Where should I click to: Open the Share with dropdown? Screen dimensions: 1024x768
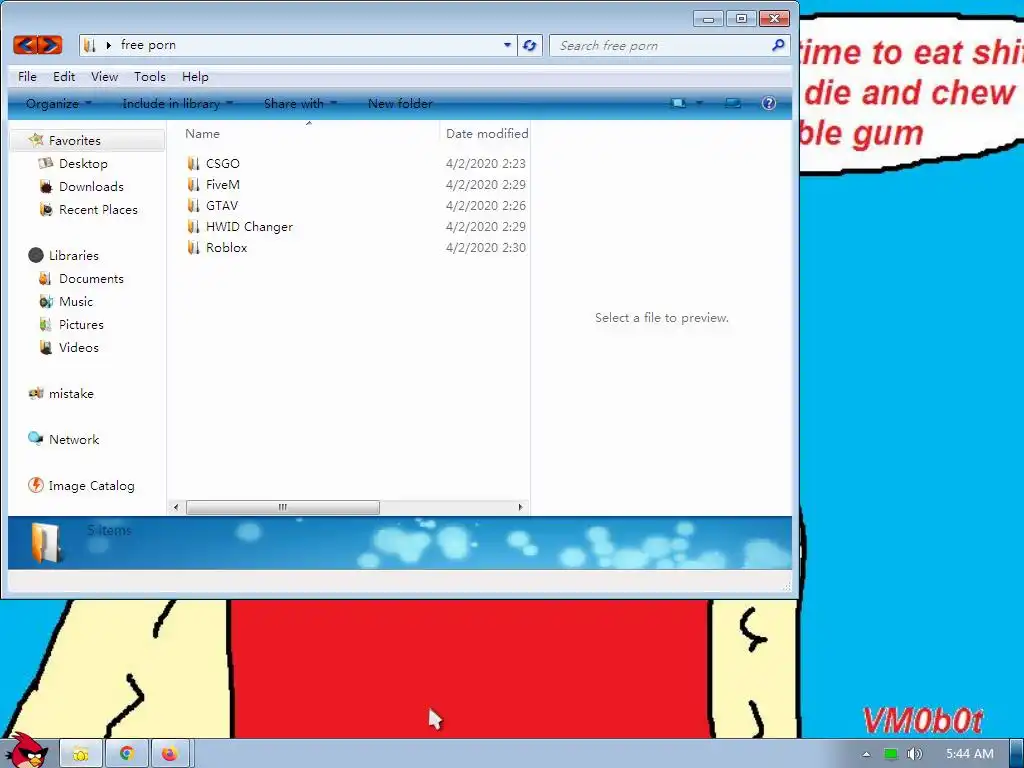300,104
